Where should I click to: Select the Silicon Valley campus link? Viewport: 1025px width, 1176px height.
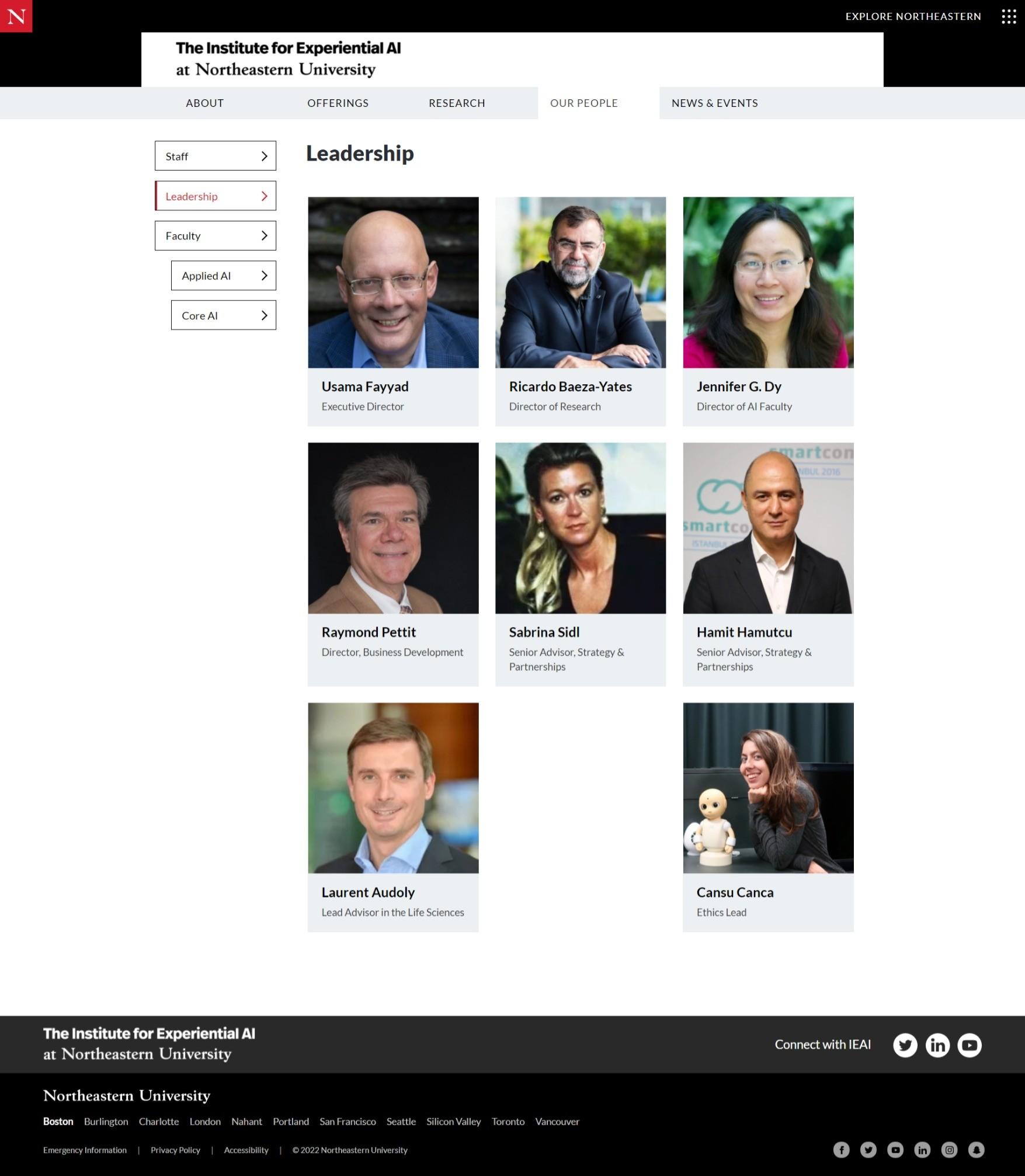pos(453,1121)
